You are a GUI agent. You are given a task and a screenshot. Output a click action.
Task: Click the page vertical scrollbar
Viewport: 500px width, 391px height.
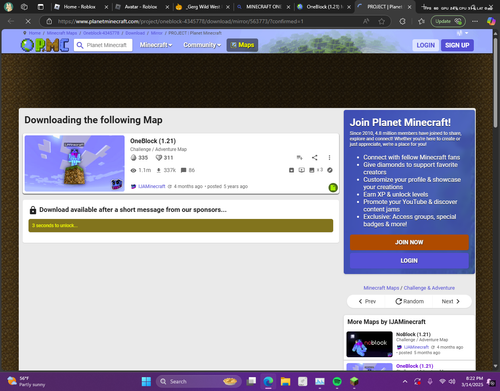(x=495, y=83)
